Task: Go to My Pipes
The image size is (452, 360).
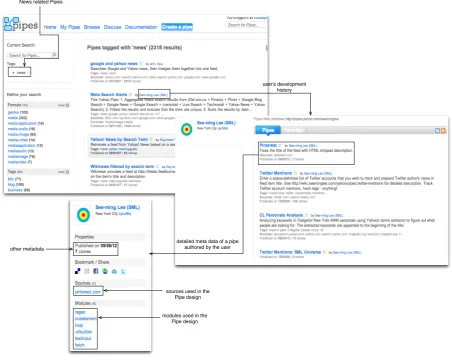Action: pos(70,27)
